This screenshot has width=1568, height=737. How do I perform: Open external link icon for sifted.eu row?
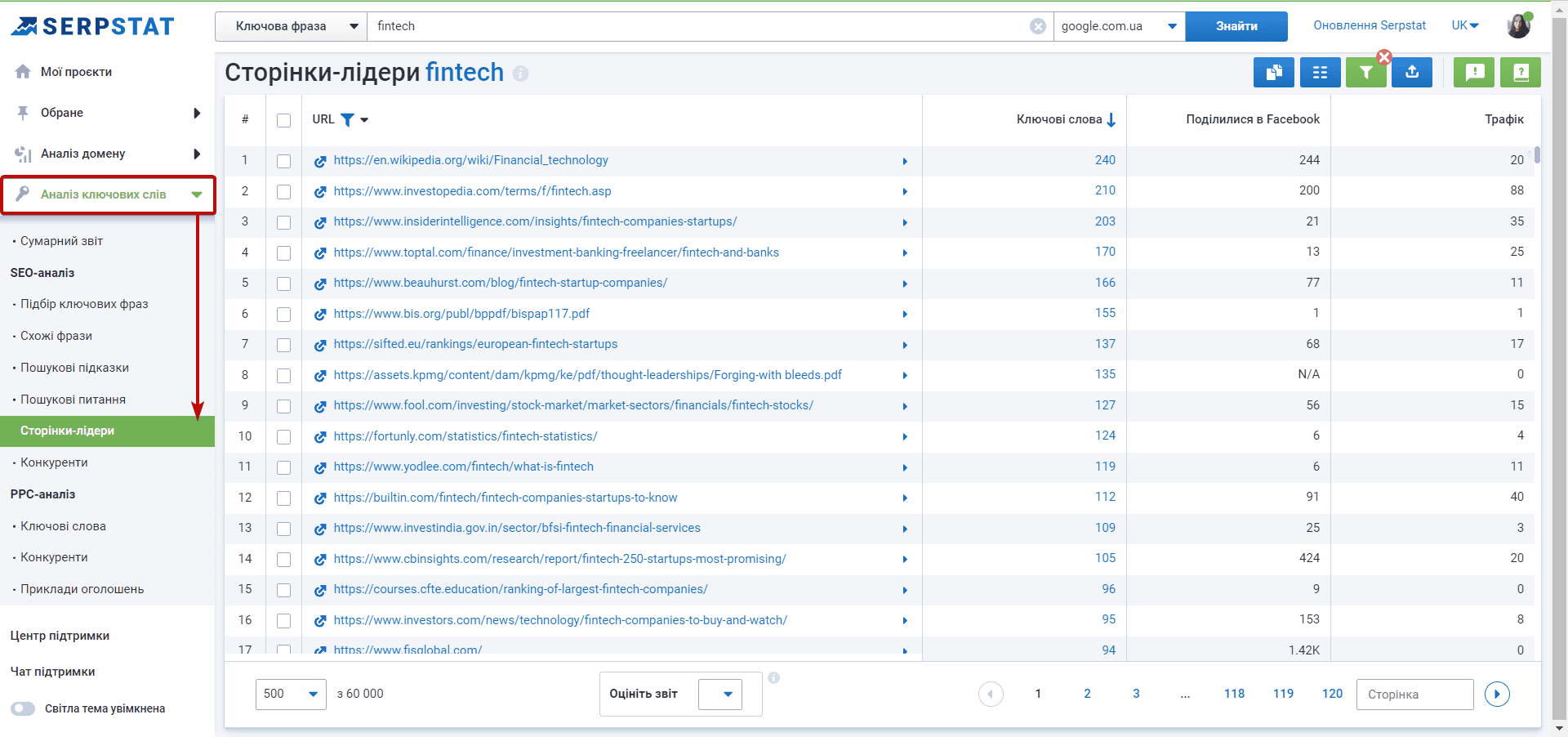[320, 345]
